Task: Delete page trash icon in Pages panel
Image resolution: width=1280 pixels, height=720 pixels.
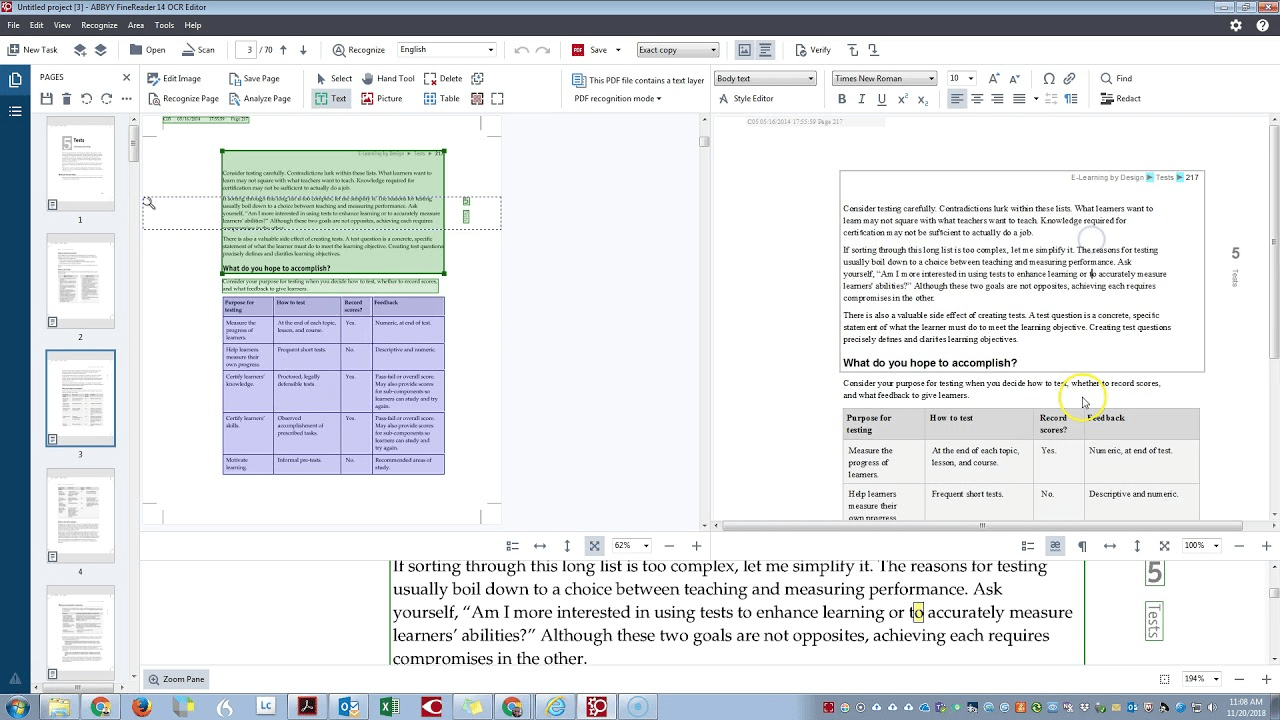Action: point(66,99)
